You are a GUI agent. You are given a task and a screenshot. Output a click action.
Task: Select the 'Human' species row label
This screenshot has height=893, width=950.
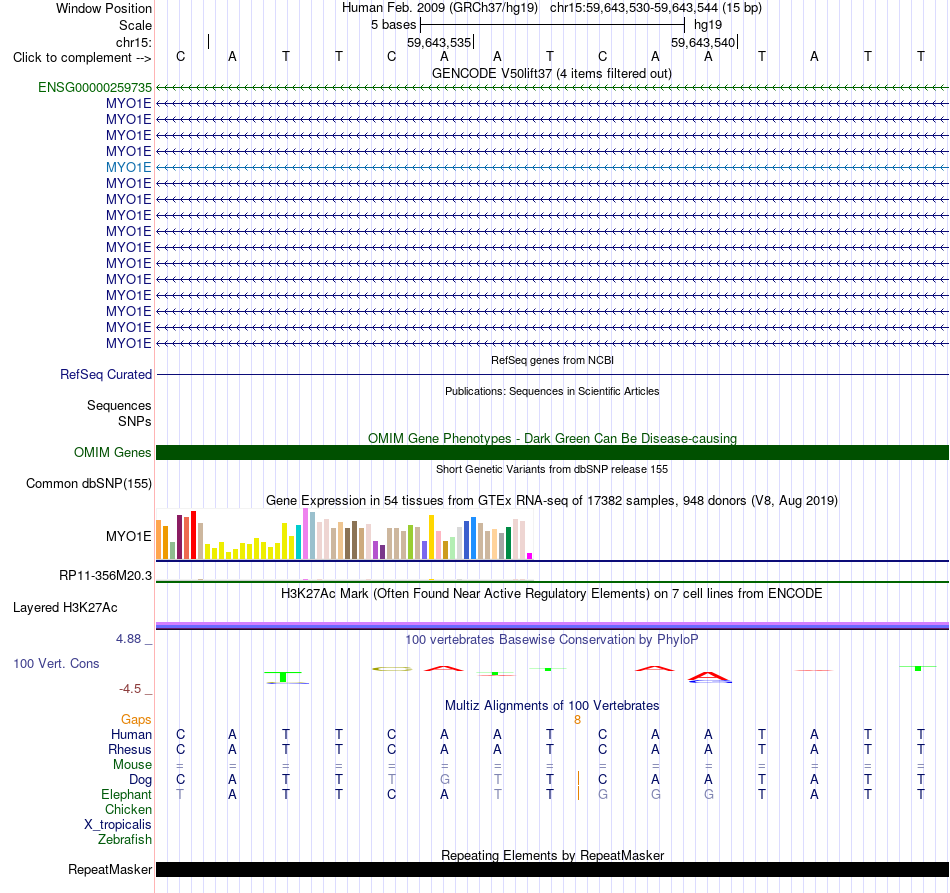pos(131,735)
